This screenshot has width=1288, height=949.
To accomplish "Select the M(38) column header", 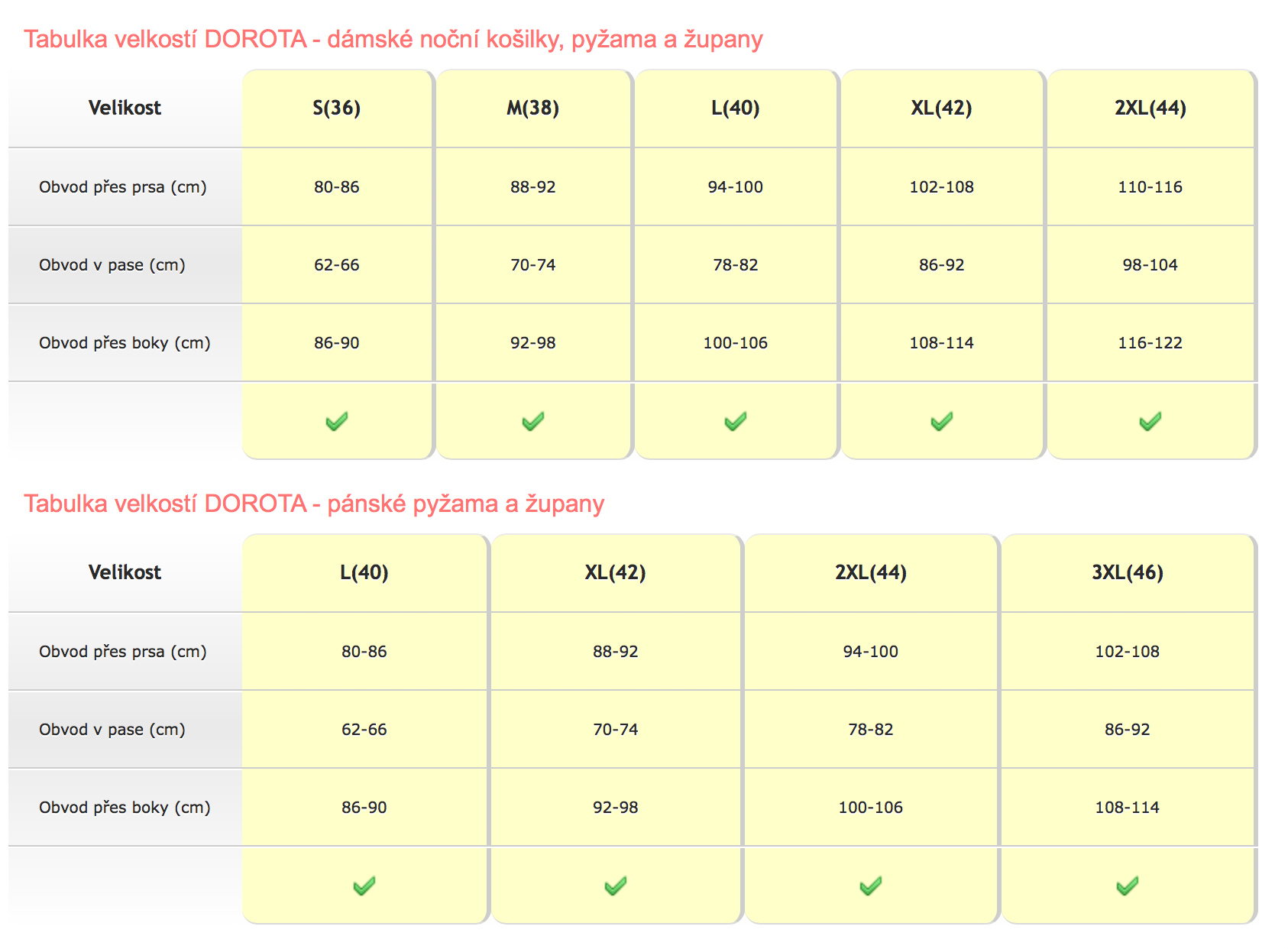I will click(x=533, y=108).
